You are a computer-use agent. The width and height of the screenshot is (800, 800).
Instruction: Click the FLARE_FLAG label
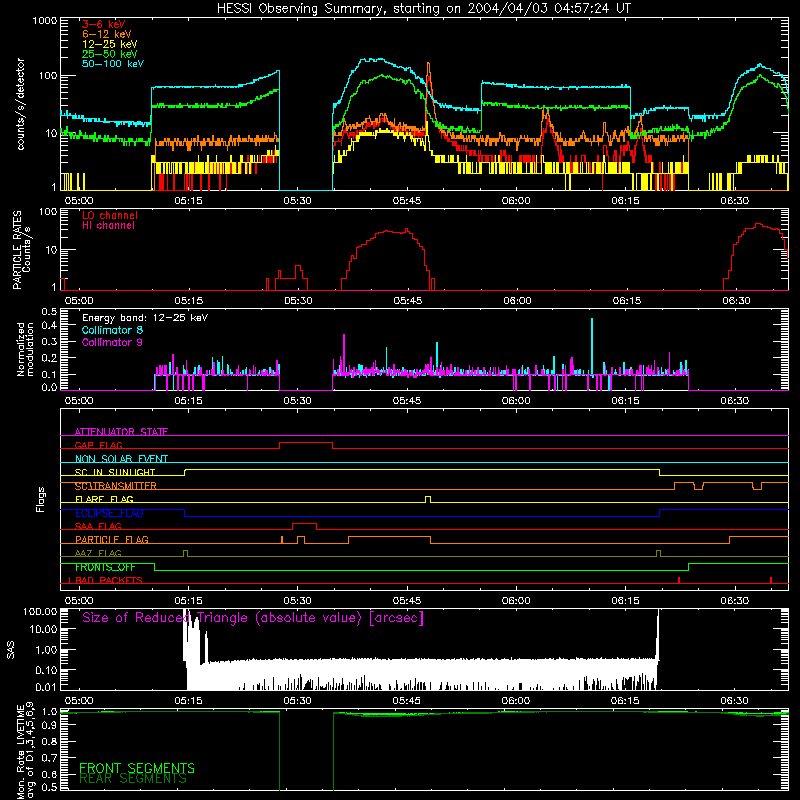(104, 499)
